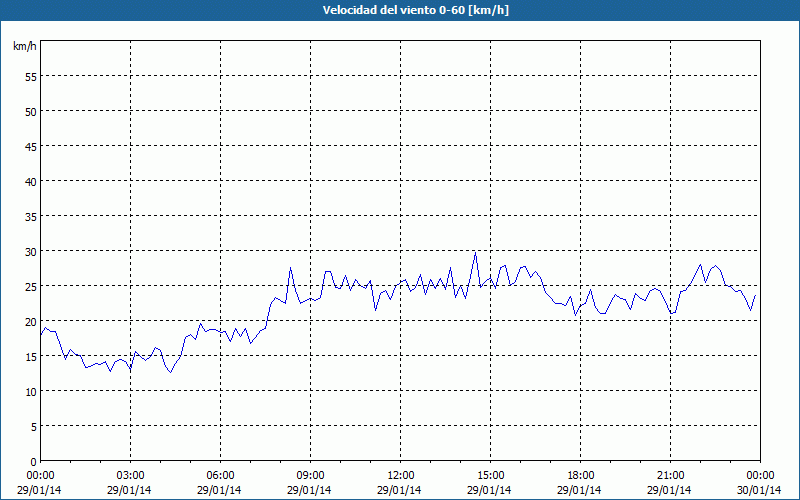Select the "35" speed axis tick label
Viewport: 800px width, 500px height.
(31, 216)
